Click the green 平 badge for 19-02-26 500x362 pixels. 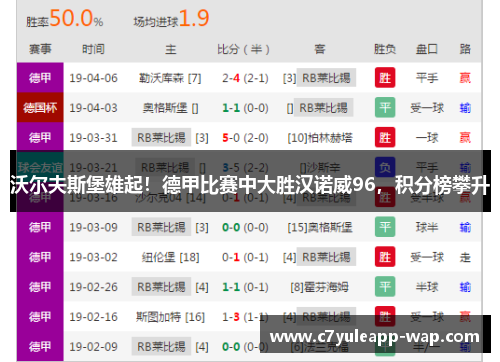point(385,287)
